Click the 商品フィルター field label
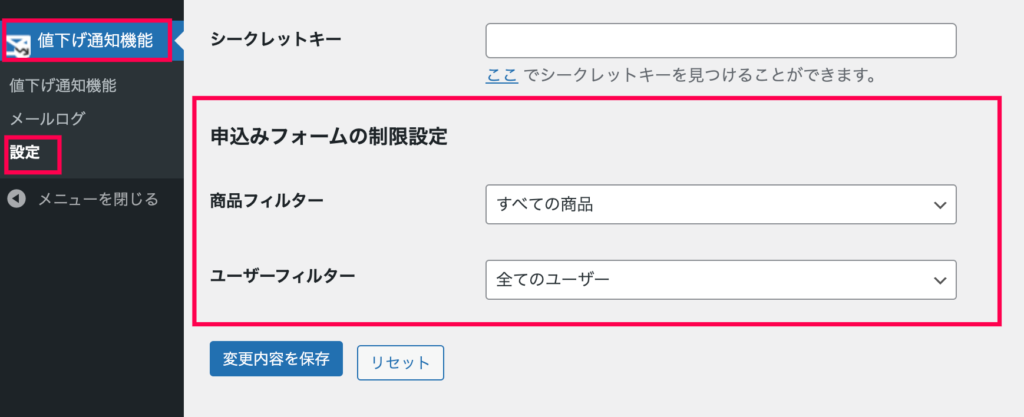 tap(266, 200)
